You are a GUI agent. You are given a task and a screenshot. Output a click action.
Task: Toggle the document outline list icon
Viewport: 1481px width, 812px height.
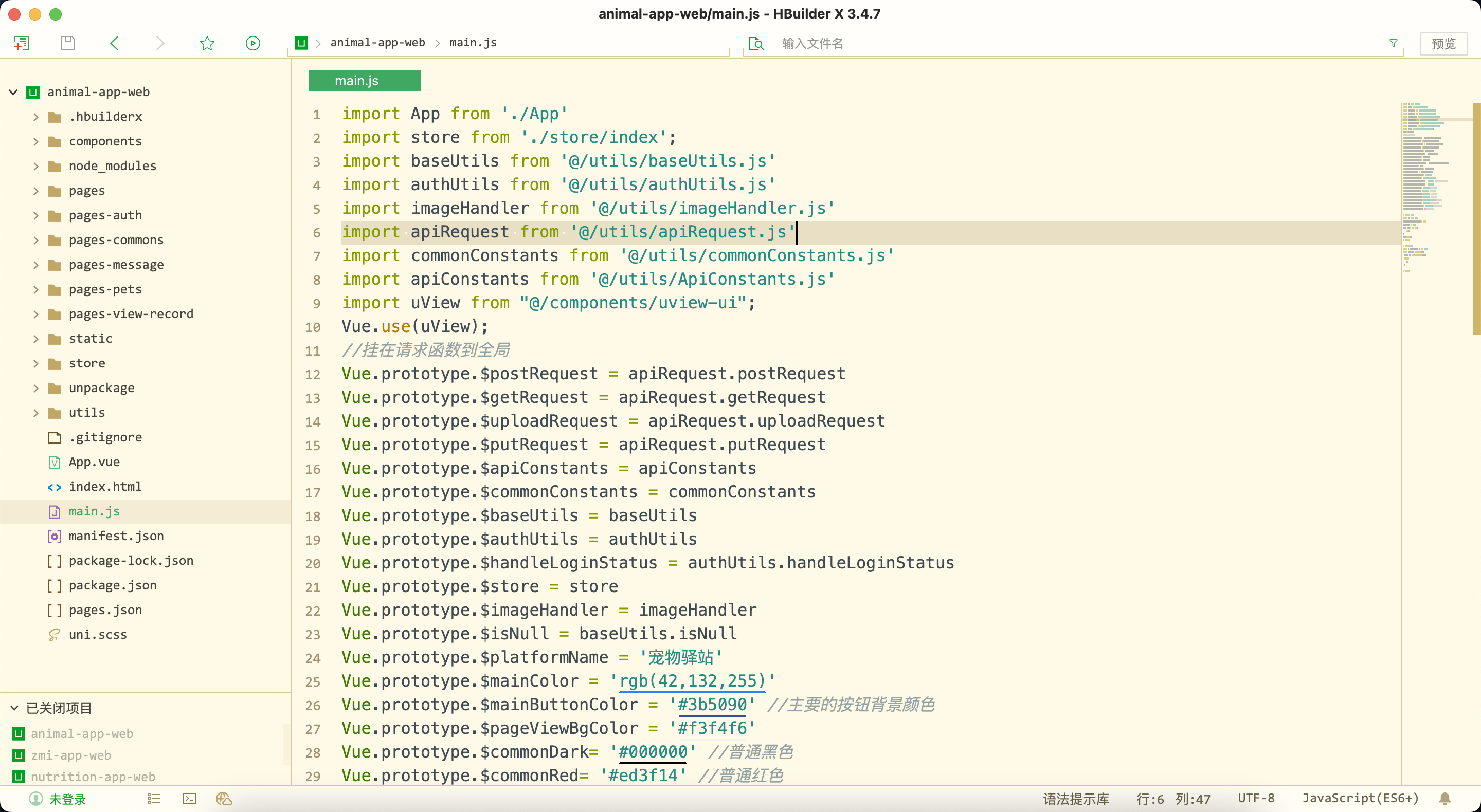(154, 799)
